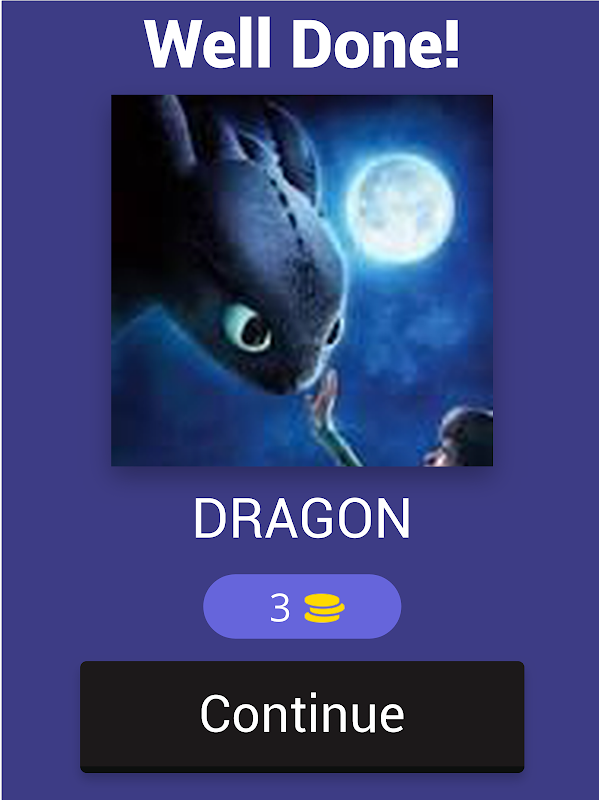The width and height of the screenshot is (599, 800).
Task: Tap the DRAGON answer word
Action: [x=302, y=518]
